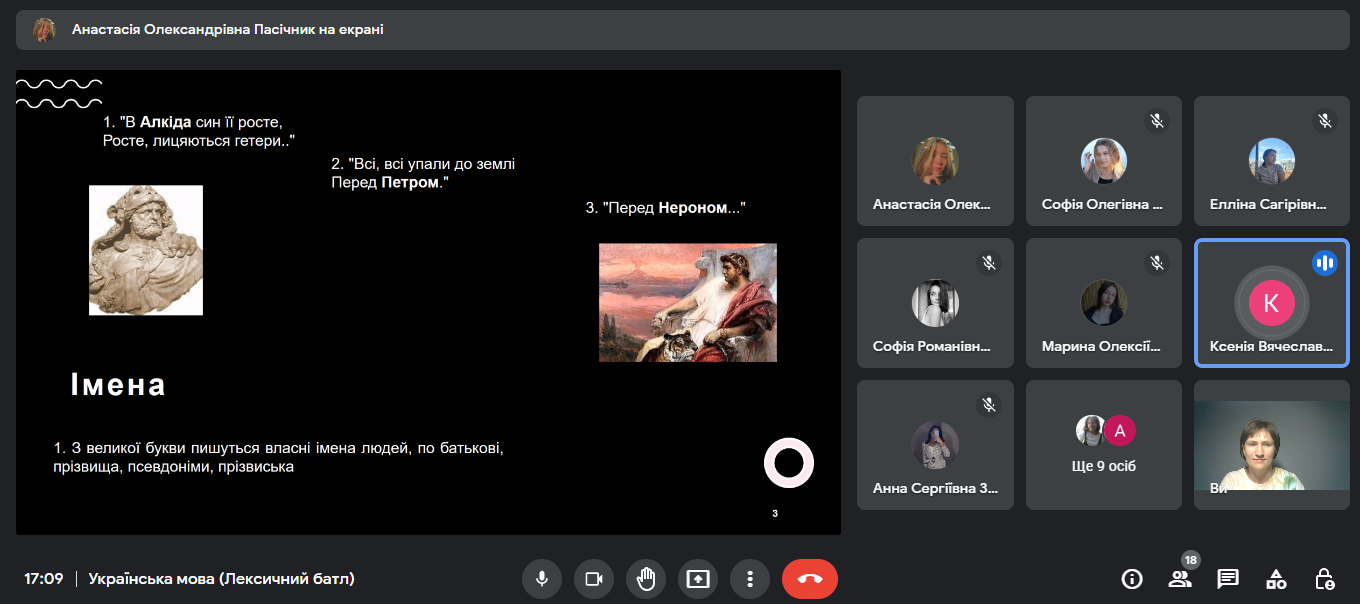Viewport: 1360px width, 604px height.
Task: Show the participants list icon
Action: coord(1180,578)
